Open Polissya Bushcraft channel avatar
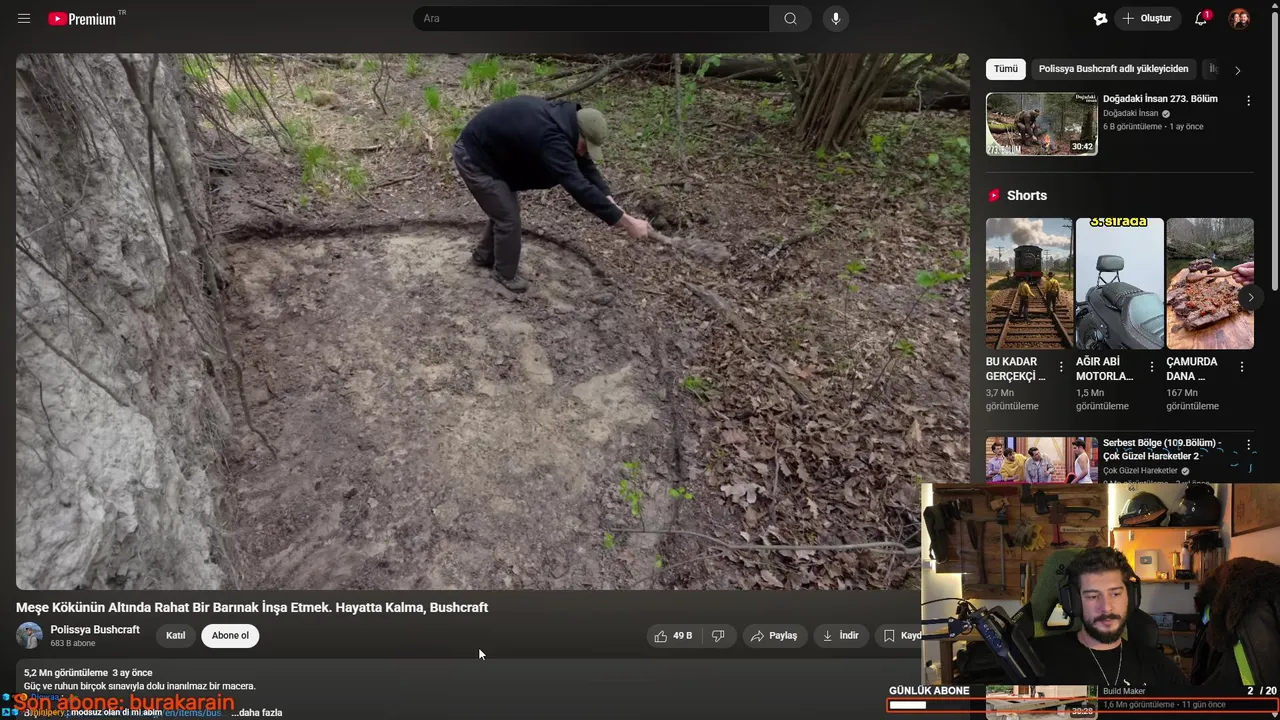1280x720 pixels. click(x=29, y=636)
